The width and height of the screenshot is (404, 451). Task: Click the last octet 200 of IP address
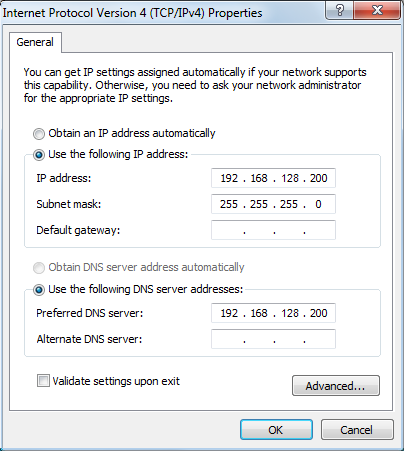click(x=319, y=178)
